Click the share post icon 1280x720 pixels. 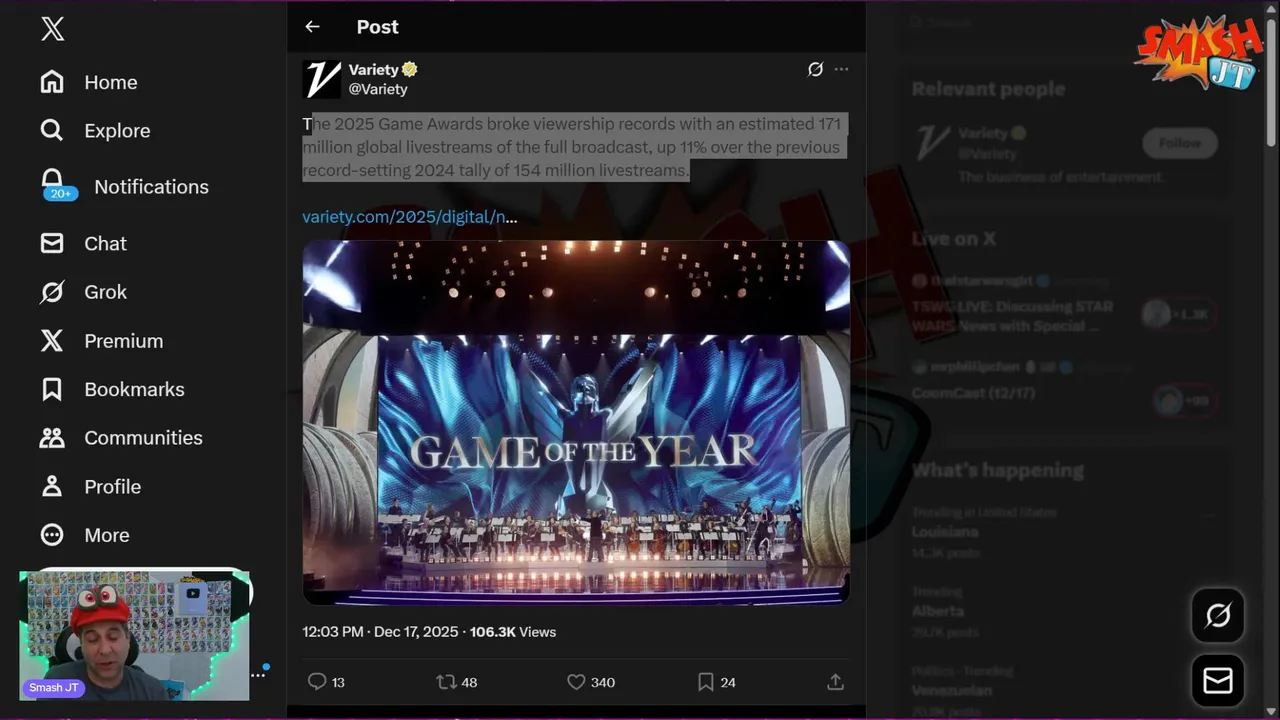835,681
